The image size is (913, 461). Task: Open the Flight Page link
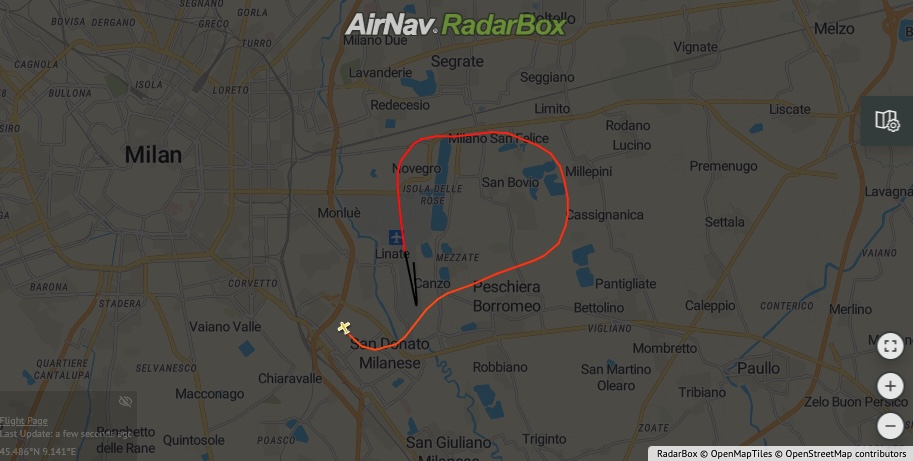[x=24, y=421]
